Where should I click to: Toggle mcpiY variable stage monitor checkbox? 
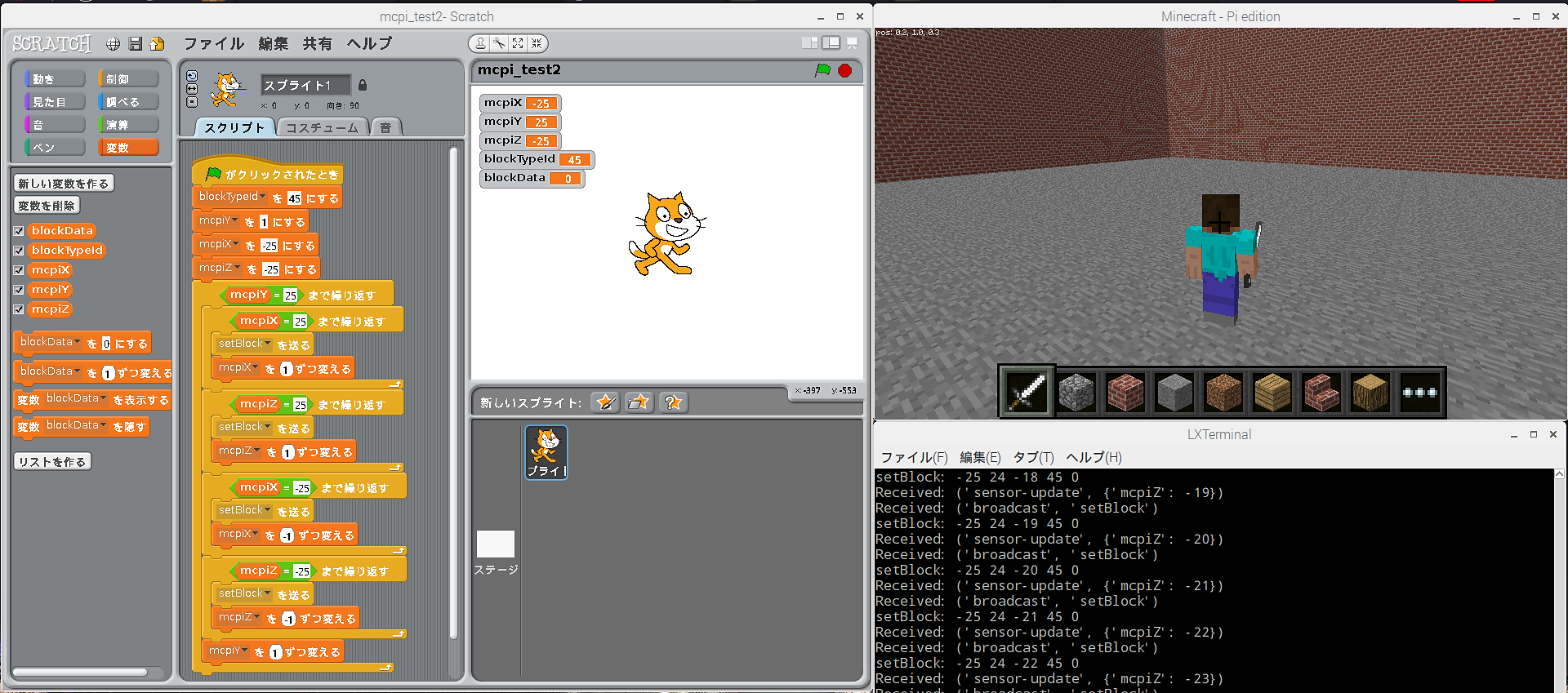[19, 290]
